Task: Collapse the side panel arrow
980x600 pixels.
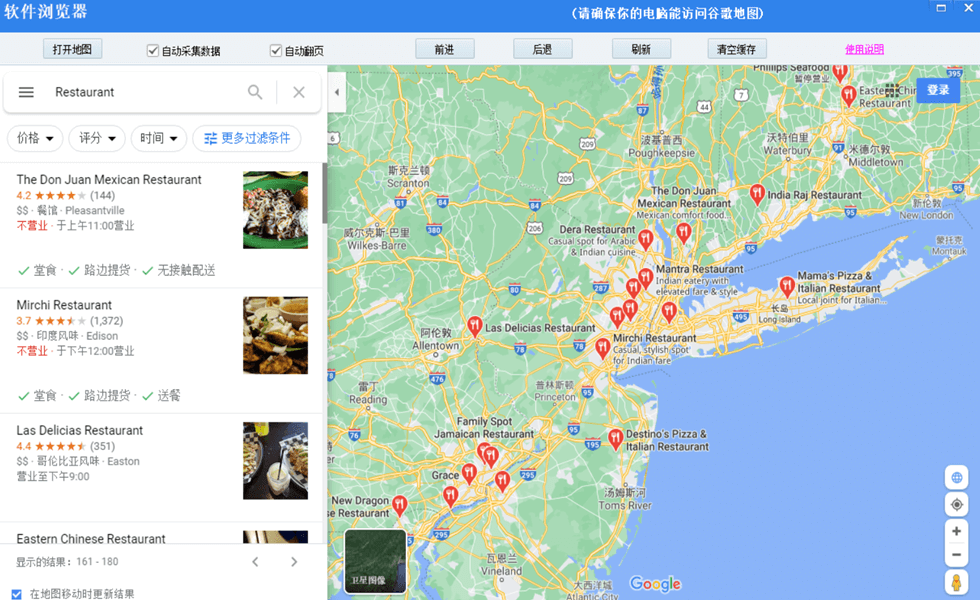Action: point(337,92)
